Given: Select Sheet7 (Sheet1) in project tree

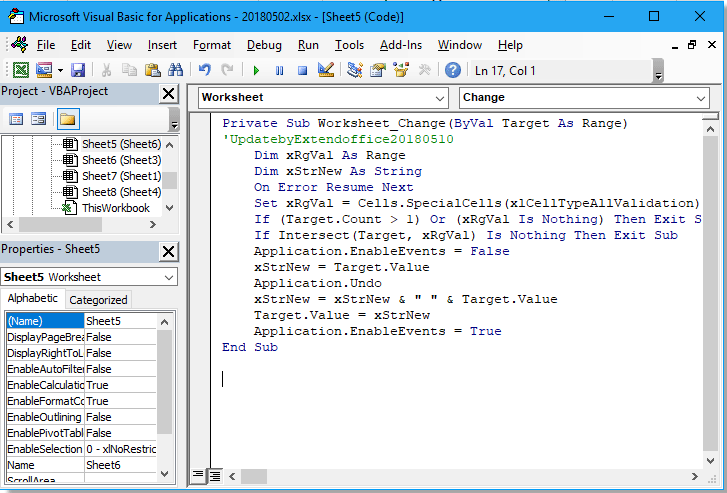Looking at the screenshot, I should (120, 176).
